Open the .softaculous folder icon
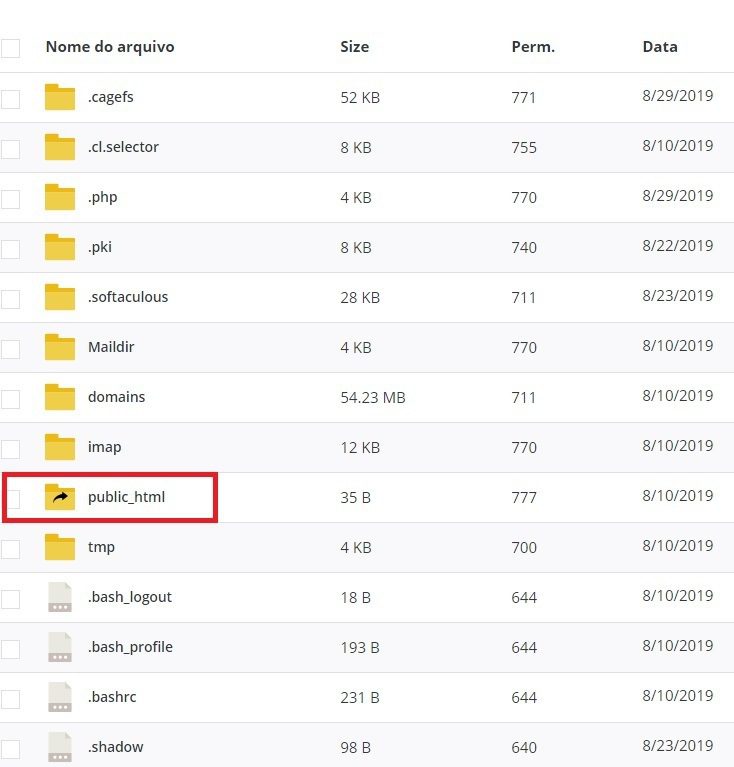Image resolution: width=734 pixels, height=767 pixels. click(x=60, y=297)
